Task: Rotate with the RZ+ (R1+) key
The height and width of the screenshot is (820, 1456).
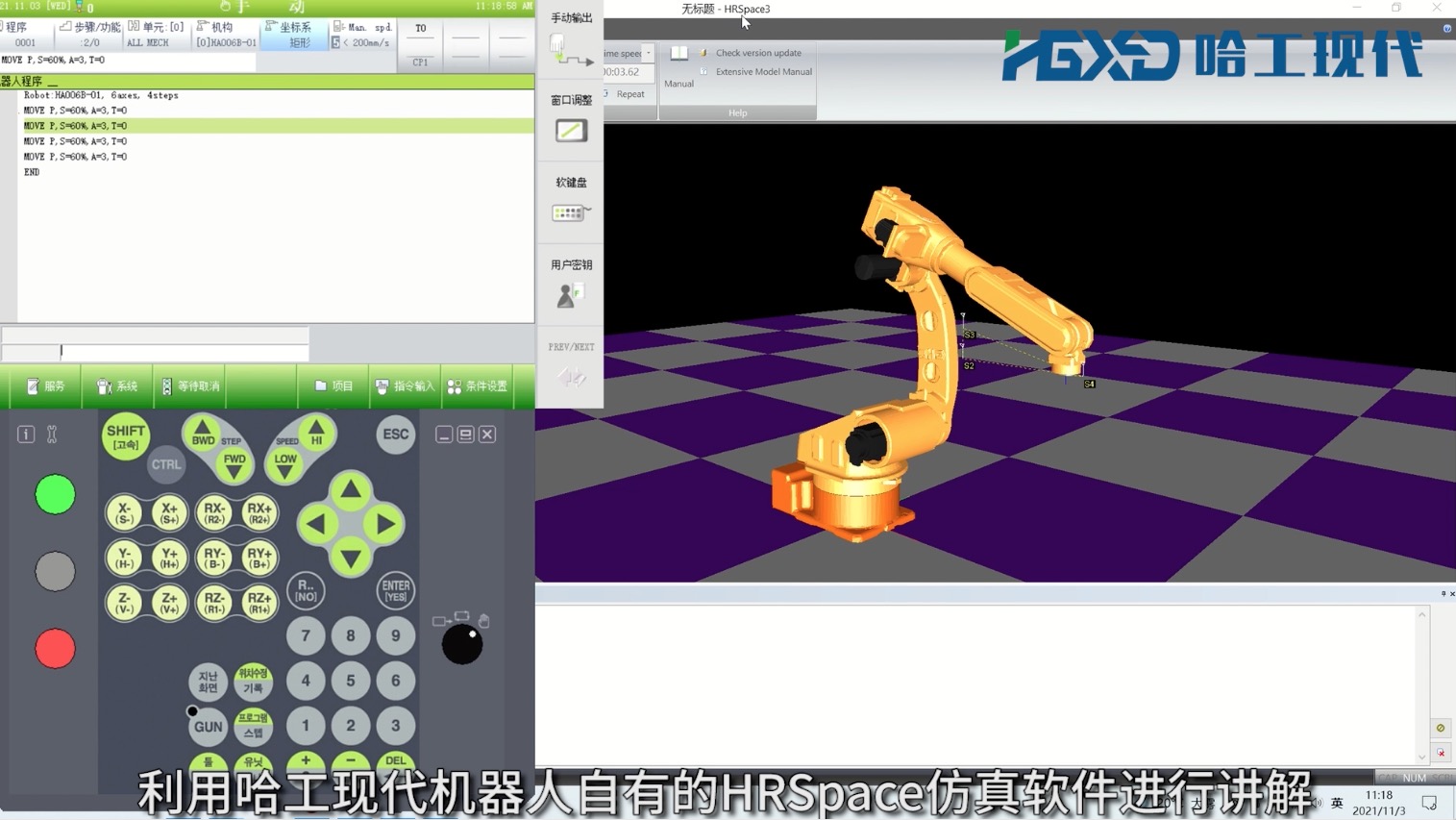Action: (259, 603)
